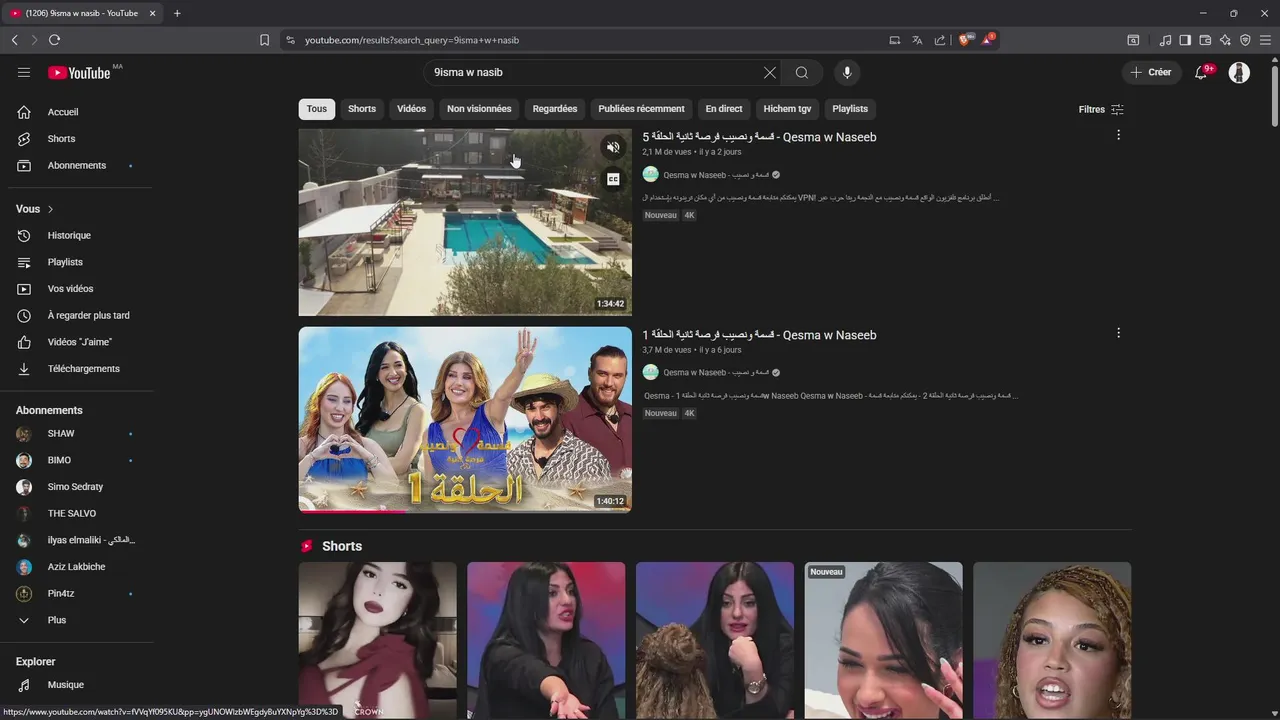The image size is (1280, 720).
Task: Open Brave Wallet toolbar icon
Action: 1205,40
